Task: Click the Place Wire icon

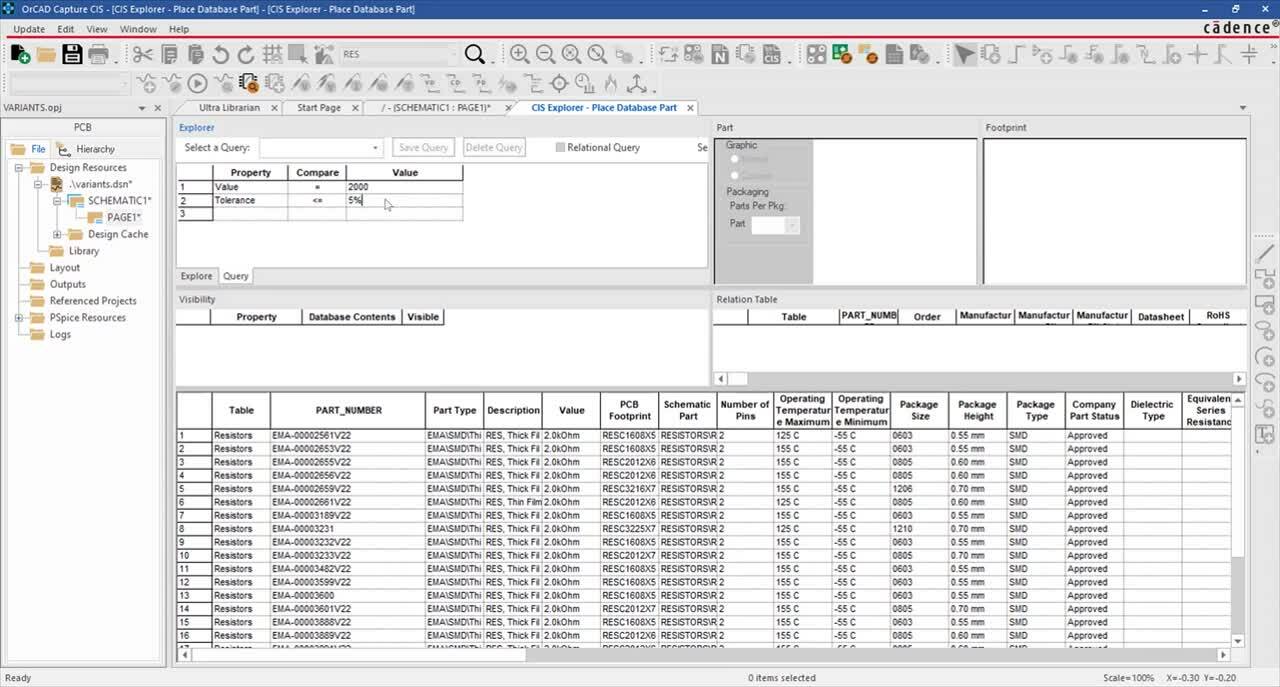Action: point(1017,54)
